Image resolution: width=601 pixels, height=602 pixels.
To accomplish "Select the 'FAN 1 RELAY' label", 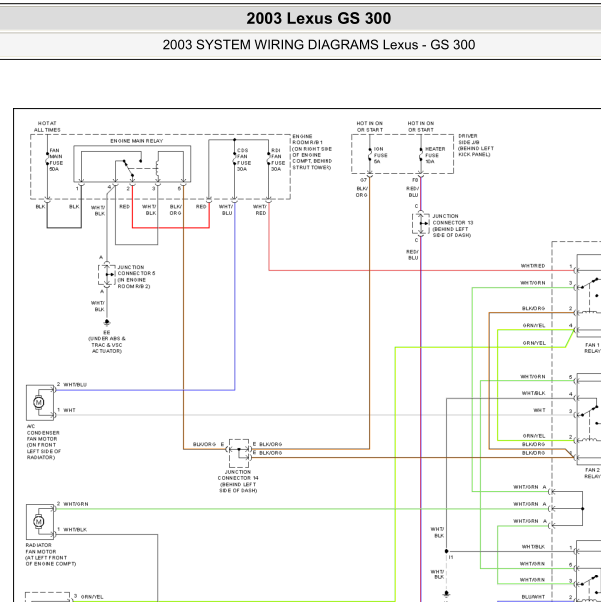I will click(x=592, y=348).
